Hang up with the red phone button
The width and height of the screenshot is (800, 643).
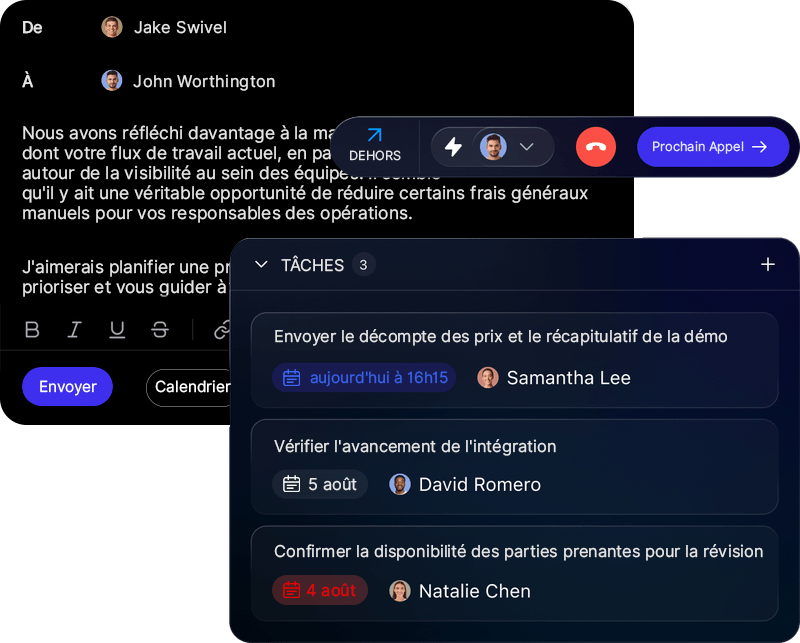(595, 147)
